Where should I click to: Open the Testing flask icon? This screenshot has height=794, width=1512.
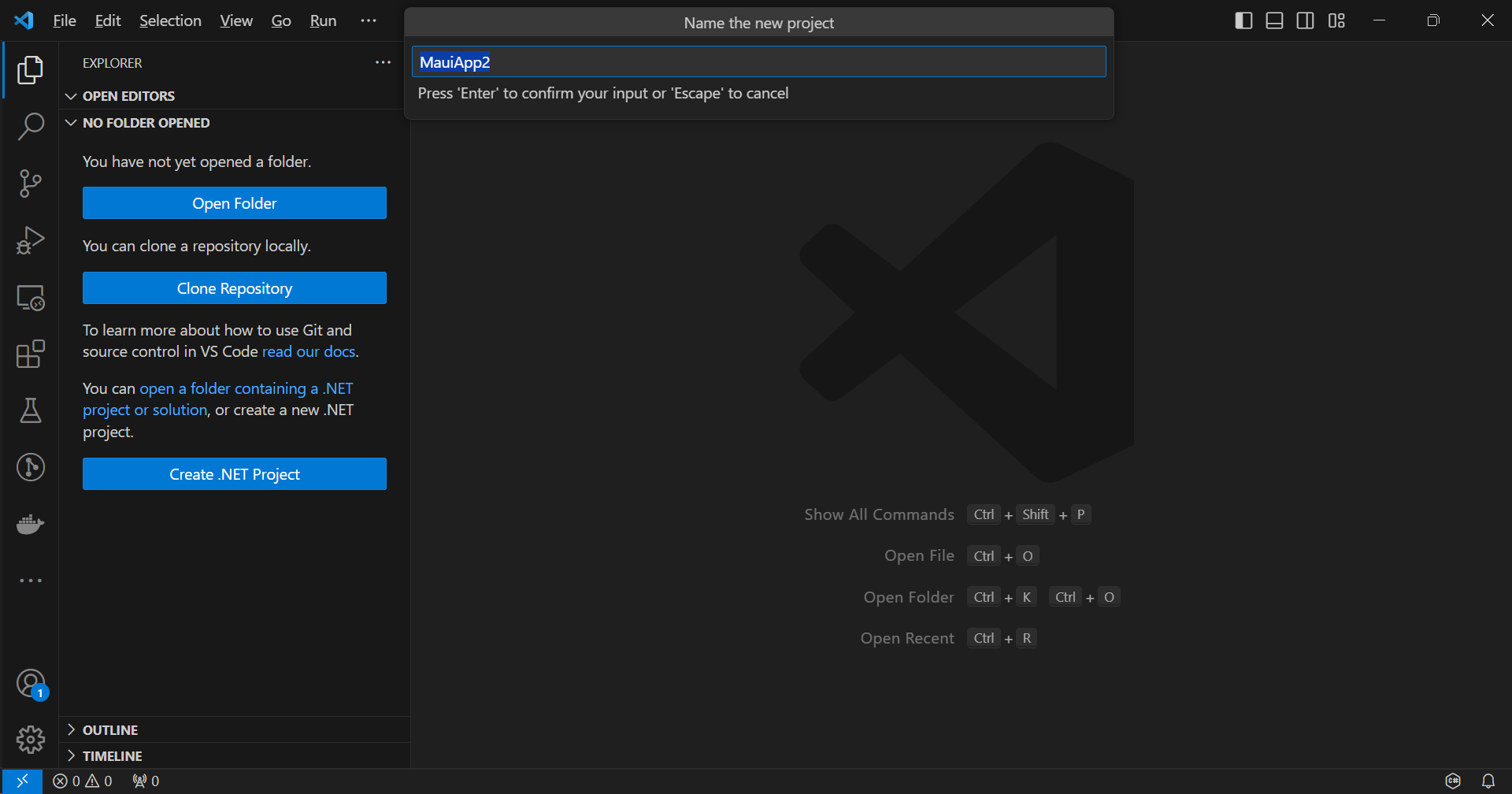pos(30,410)
